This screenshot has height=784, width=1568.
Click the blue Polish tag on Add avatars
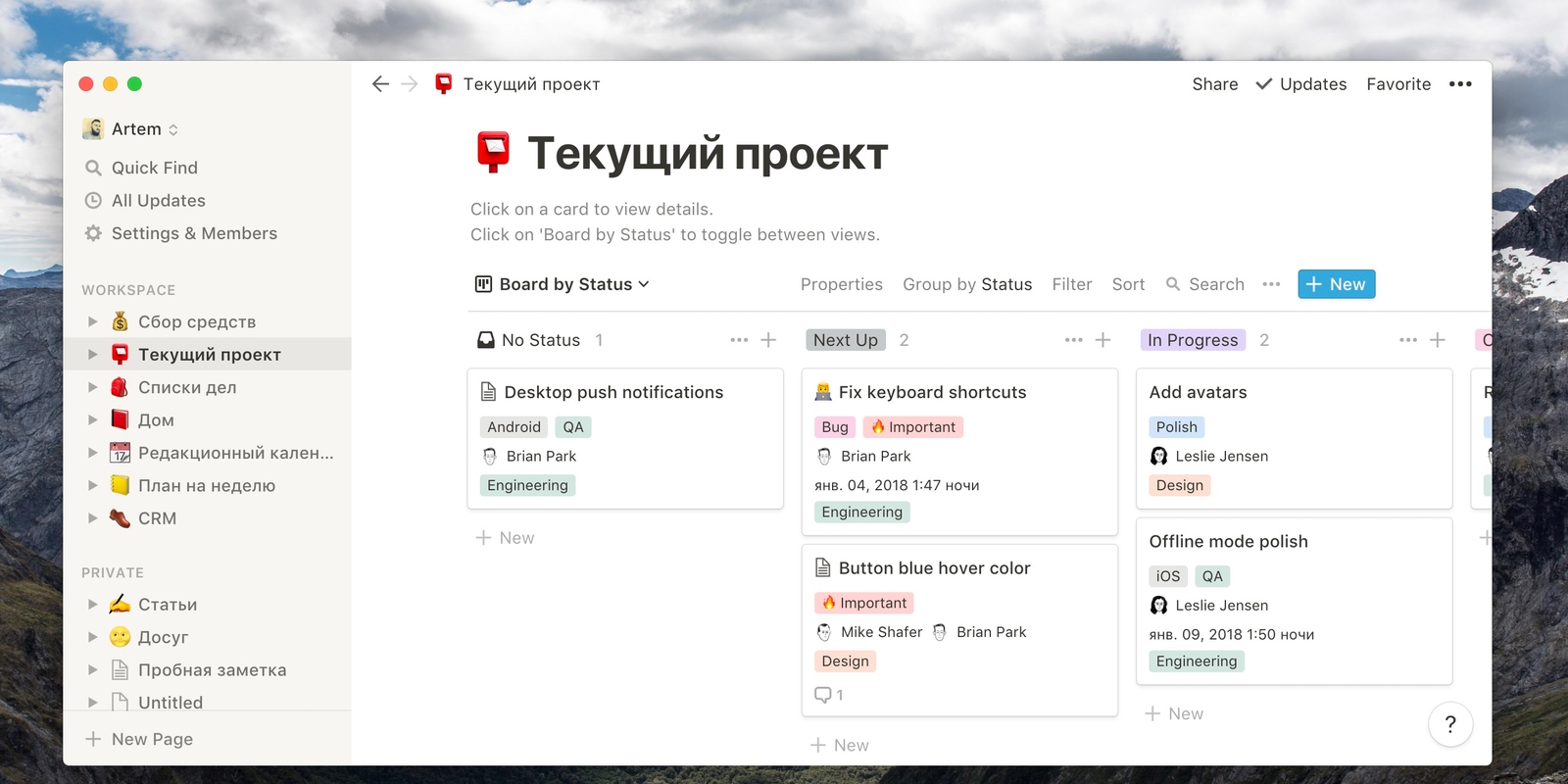click(1177, 427)
